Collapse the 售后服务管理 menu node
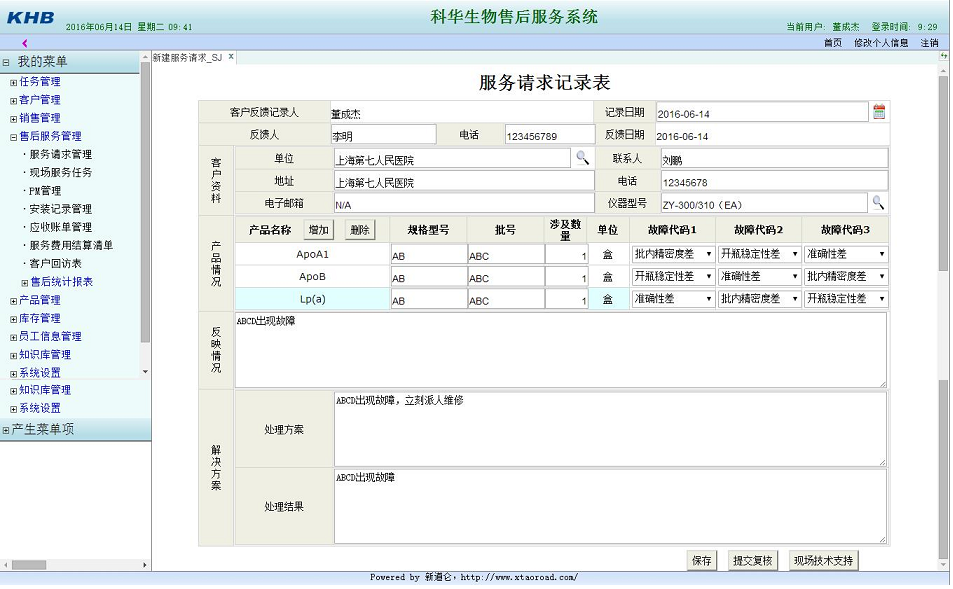The image size is (953, 589). [13, 137]
